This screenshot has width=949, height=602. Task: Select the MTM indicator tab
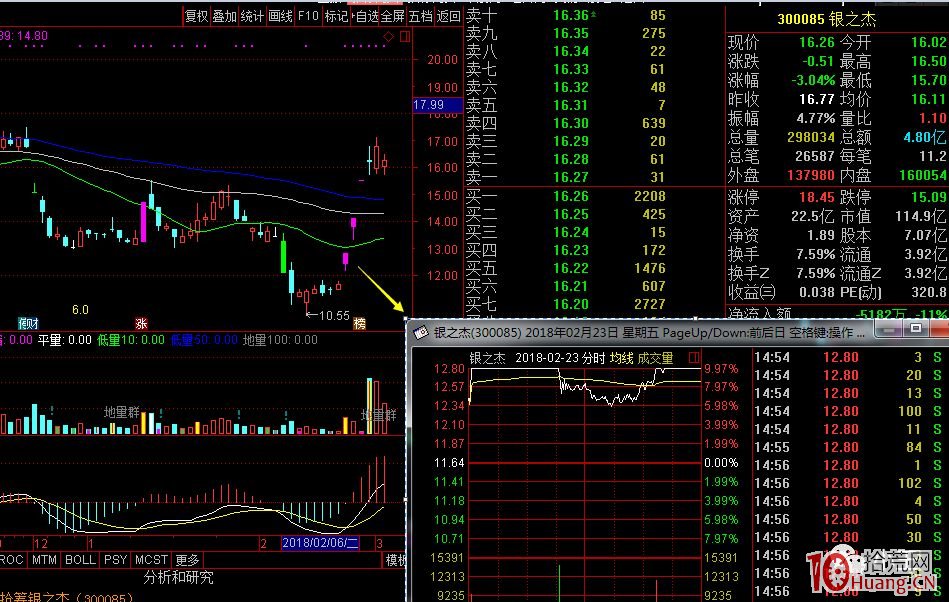coord(44,560)
